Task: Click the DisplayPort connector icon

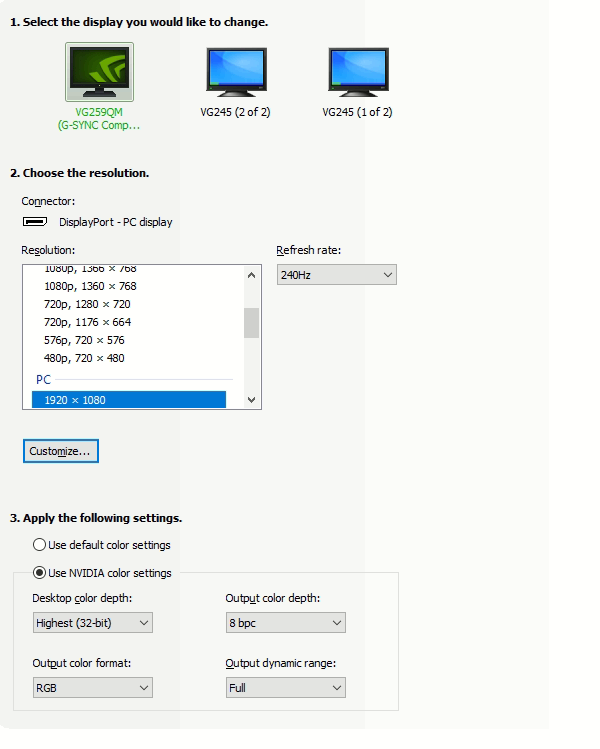Action: (x=35, y=222)
